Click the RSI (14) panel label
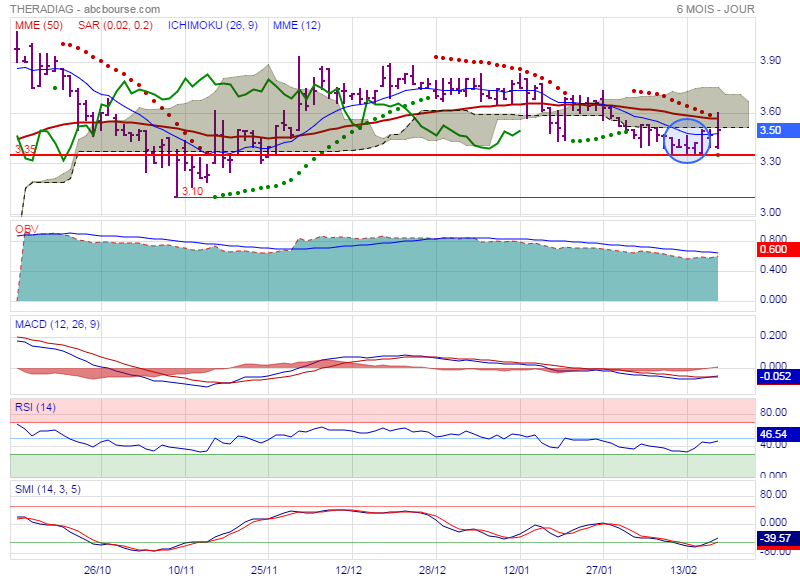Screen dimensions: 800x580 35,407
